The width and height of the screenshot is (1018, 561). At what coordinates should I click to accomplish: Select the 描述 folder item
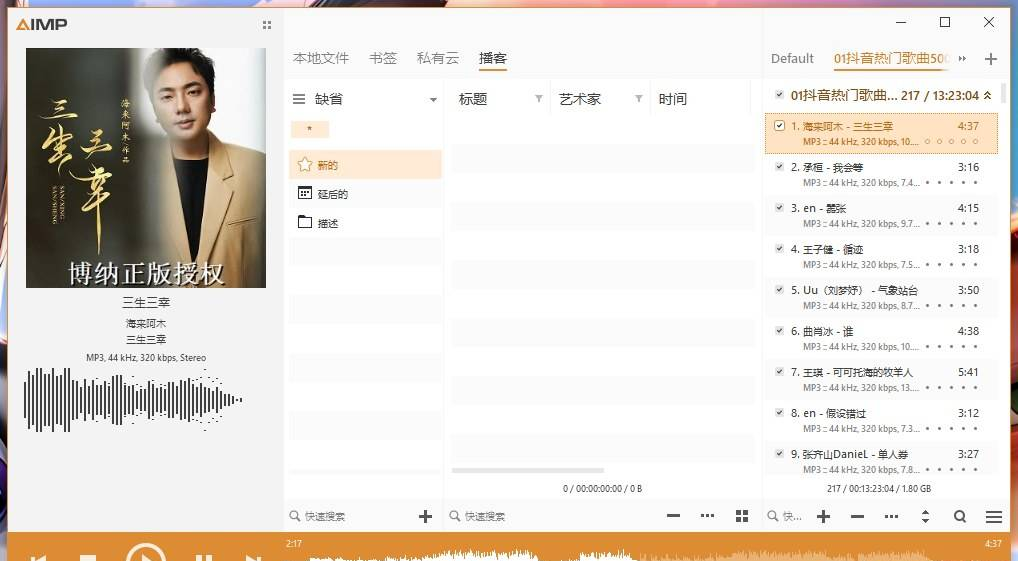click(x=327, y=223)
